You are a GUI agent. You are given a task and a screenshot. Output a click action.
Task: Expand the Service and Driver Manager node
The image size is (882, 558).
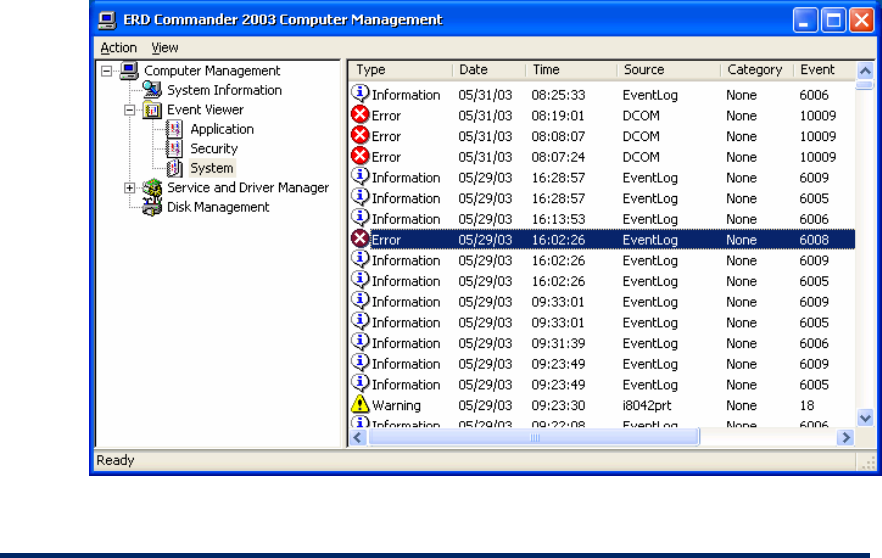129,188
